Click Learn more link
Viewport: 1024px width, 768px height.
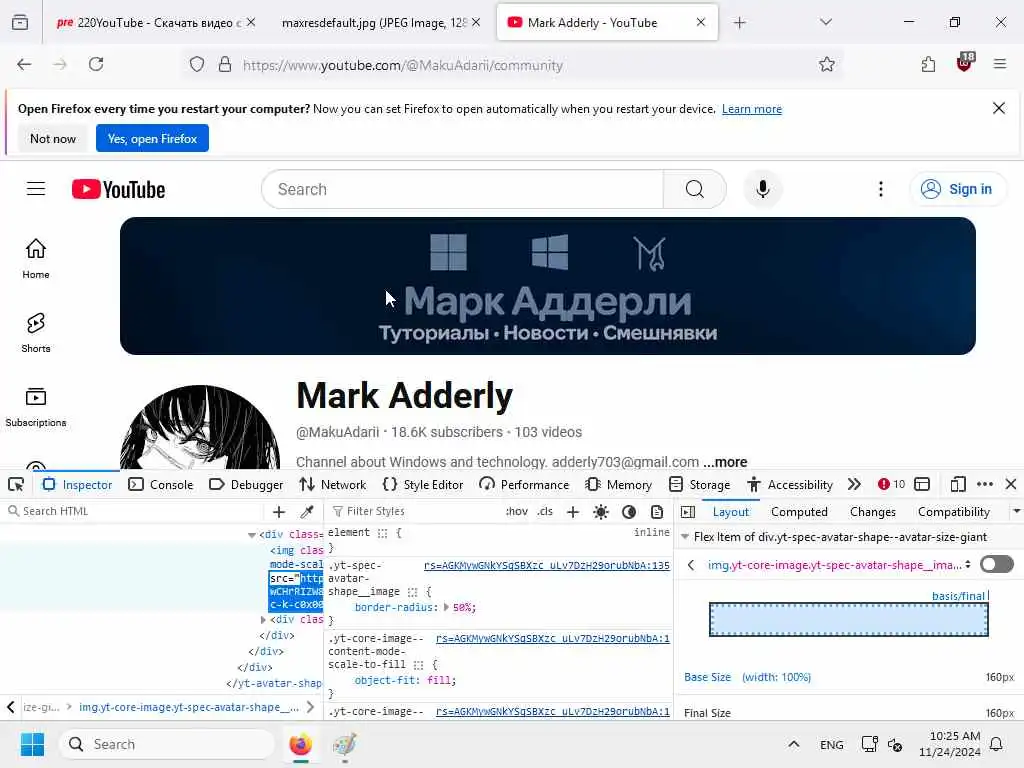(x=752, y=109)
